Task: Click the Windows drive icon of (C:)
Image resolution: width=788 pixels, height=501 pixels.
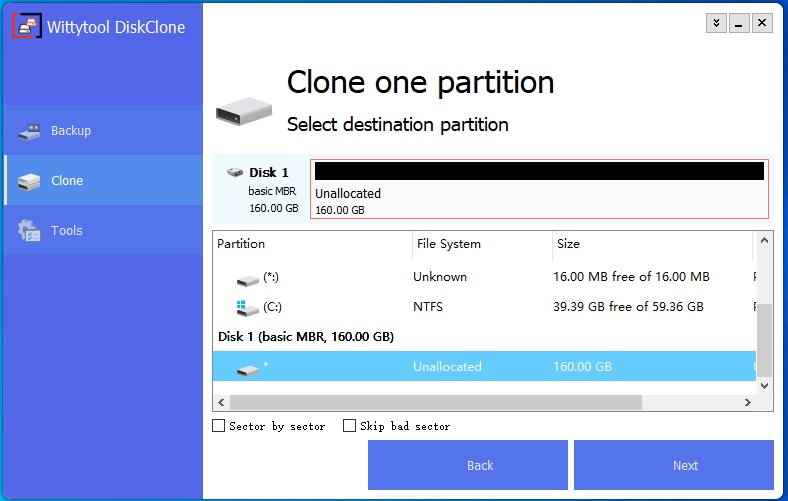Action: (x=247, y=308)
